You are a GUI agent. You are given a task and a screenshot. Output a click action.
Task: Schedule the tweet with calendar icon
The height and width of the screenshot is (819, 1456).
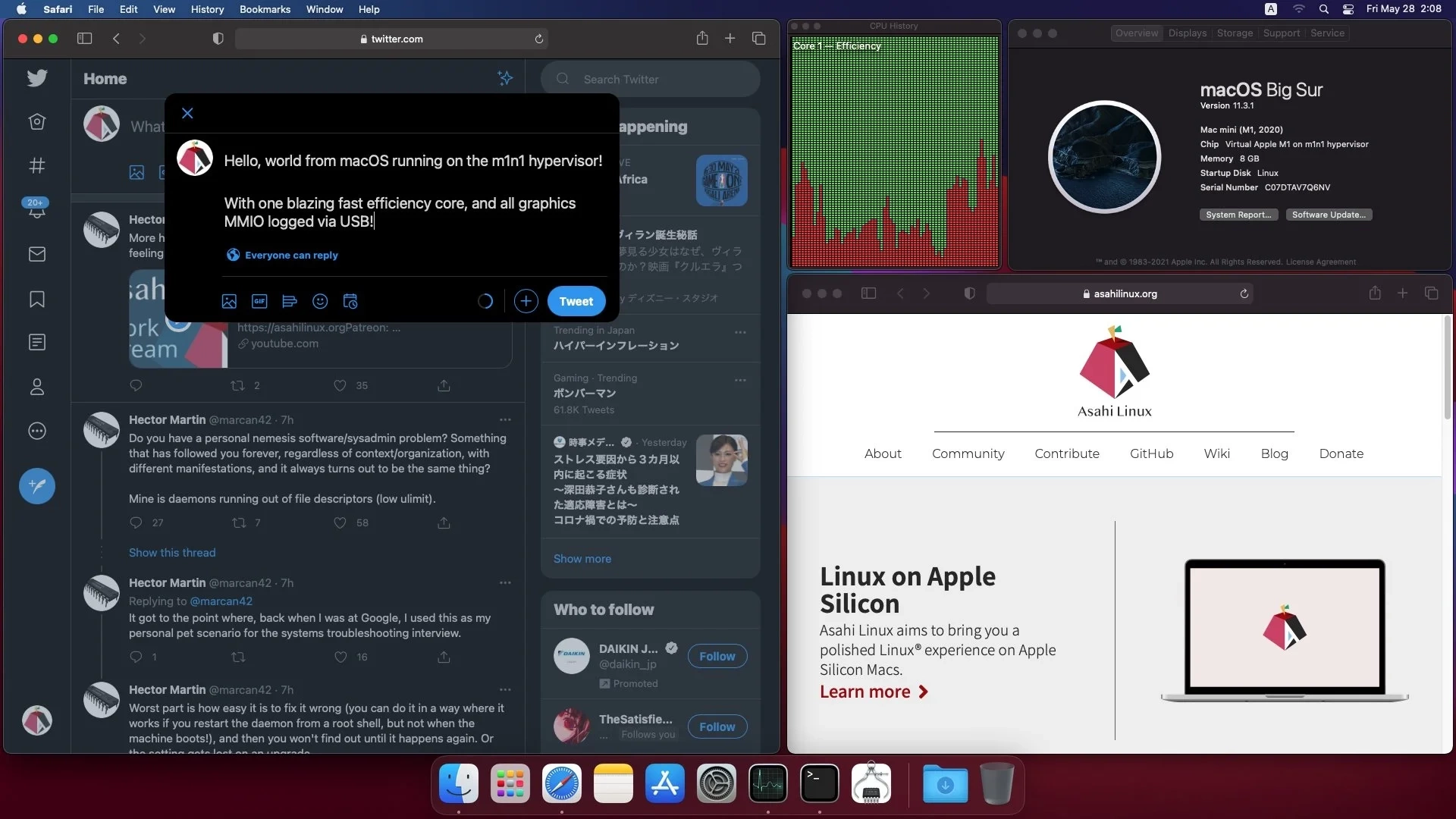(x=350, y=301)
